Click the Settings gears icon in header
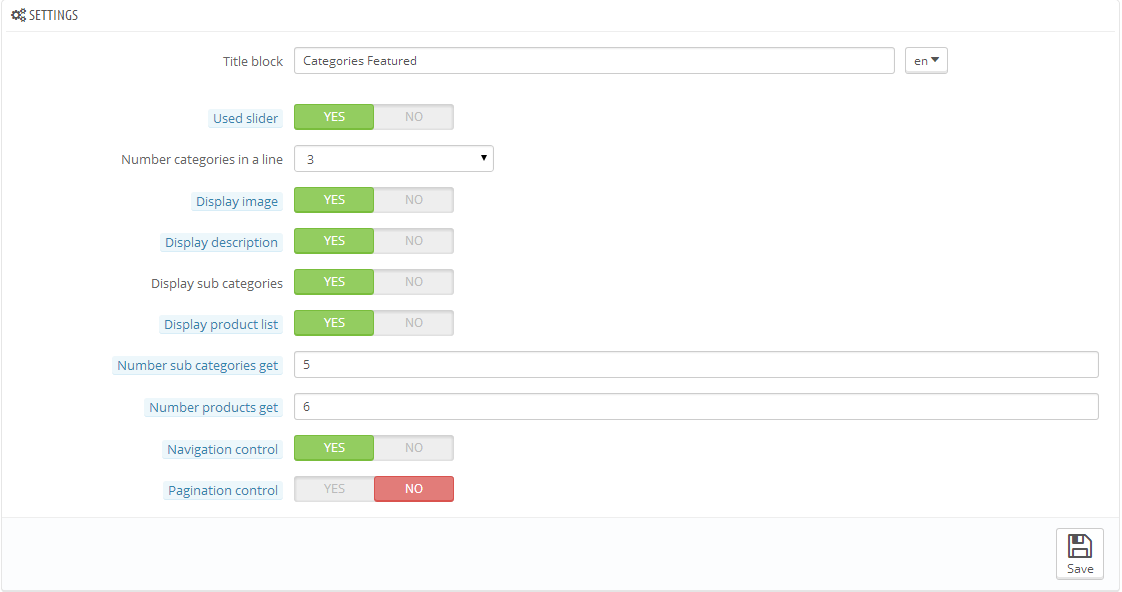1122x592 pixels. coord(18,16)
